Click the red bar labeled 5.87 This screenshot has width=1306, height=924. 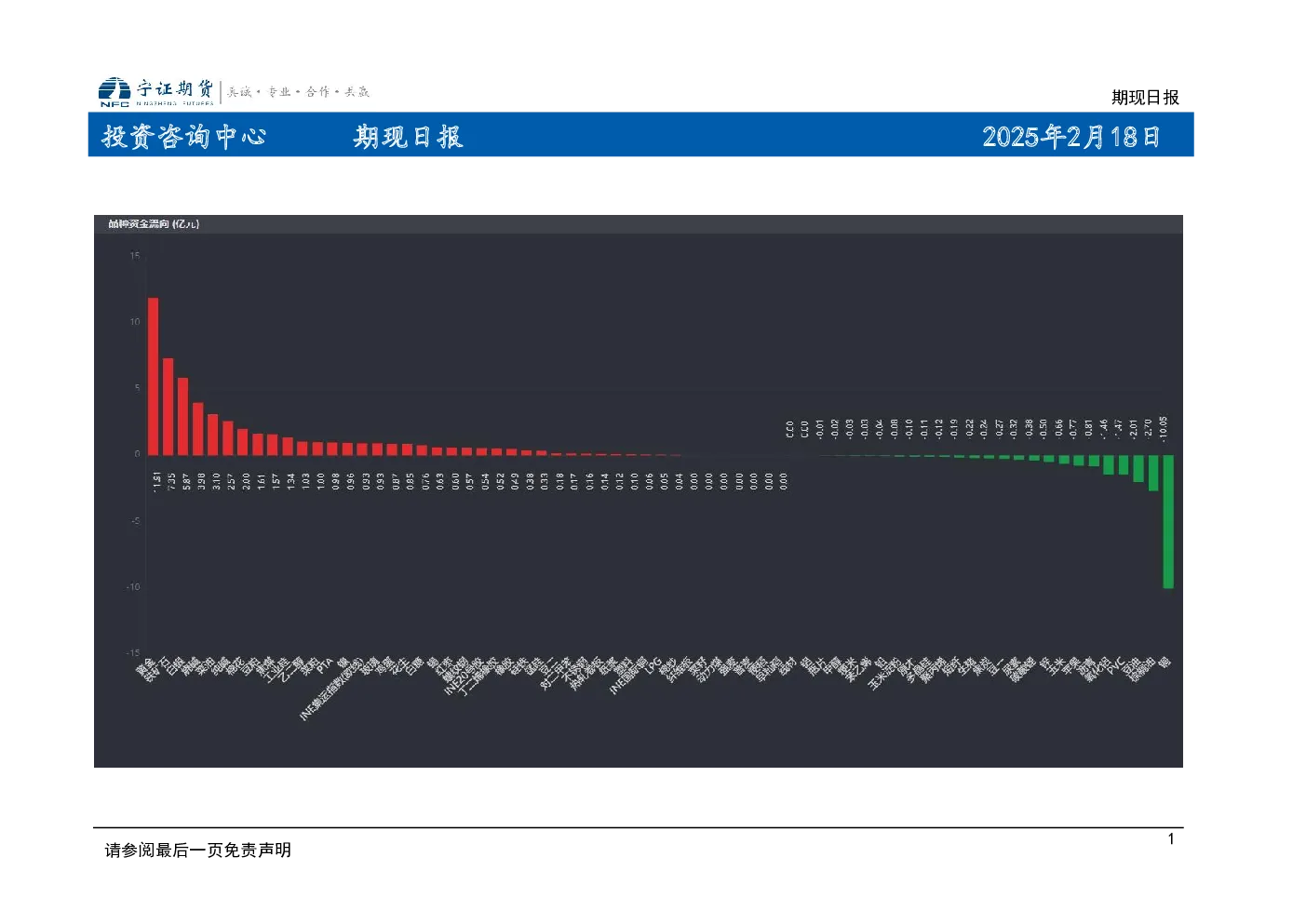point(183,416)
